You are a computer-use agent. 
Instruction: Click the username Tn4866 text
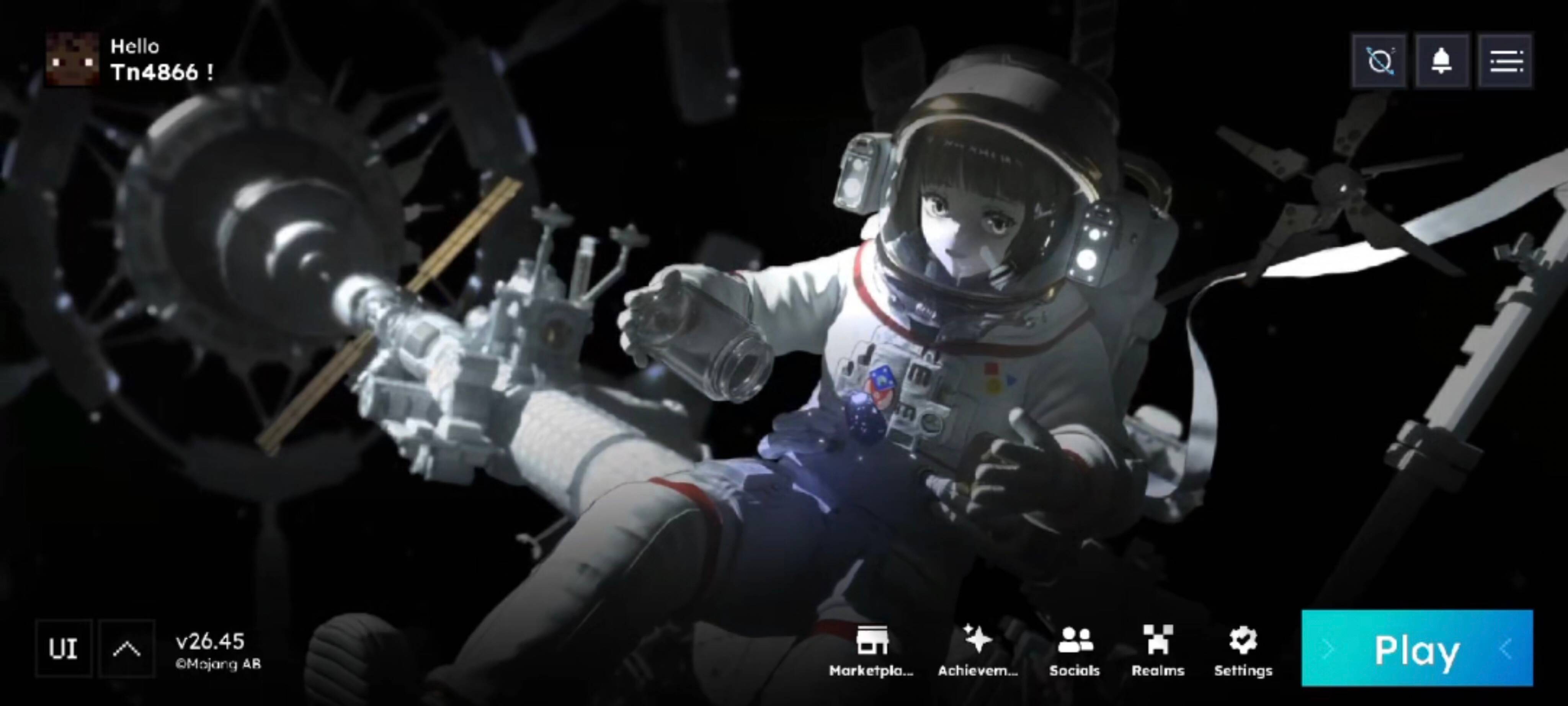point(155,73)
